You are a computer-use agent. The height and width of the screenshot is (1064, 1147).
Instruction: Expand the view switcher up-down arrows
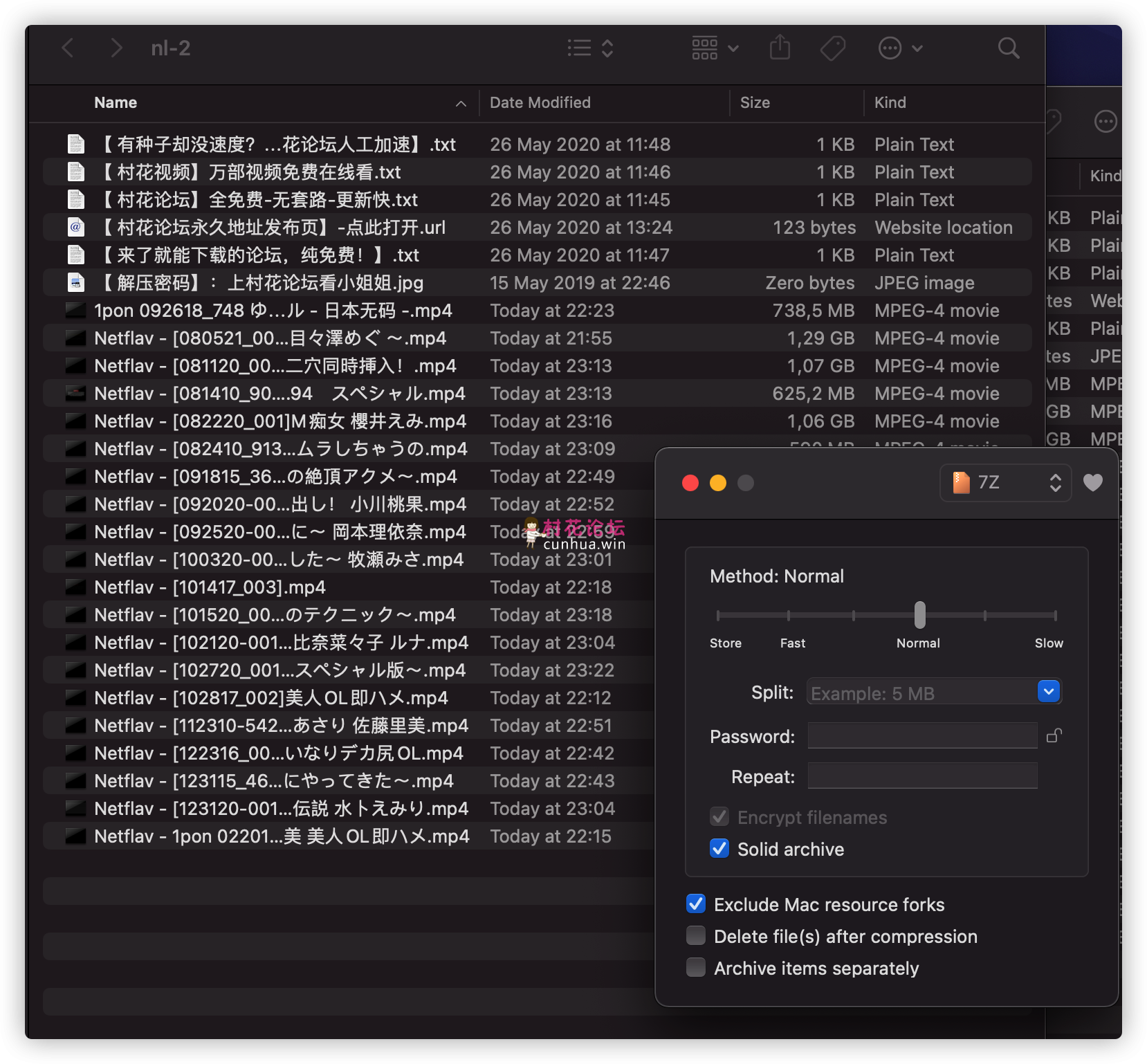click(x=607, y=48)
